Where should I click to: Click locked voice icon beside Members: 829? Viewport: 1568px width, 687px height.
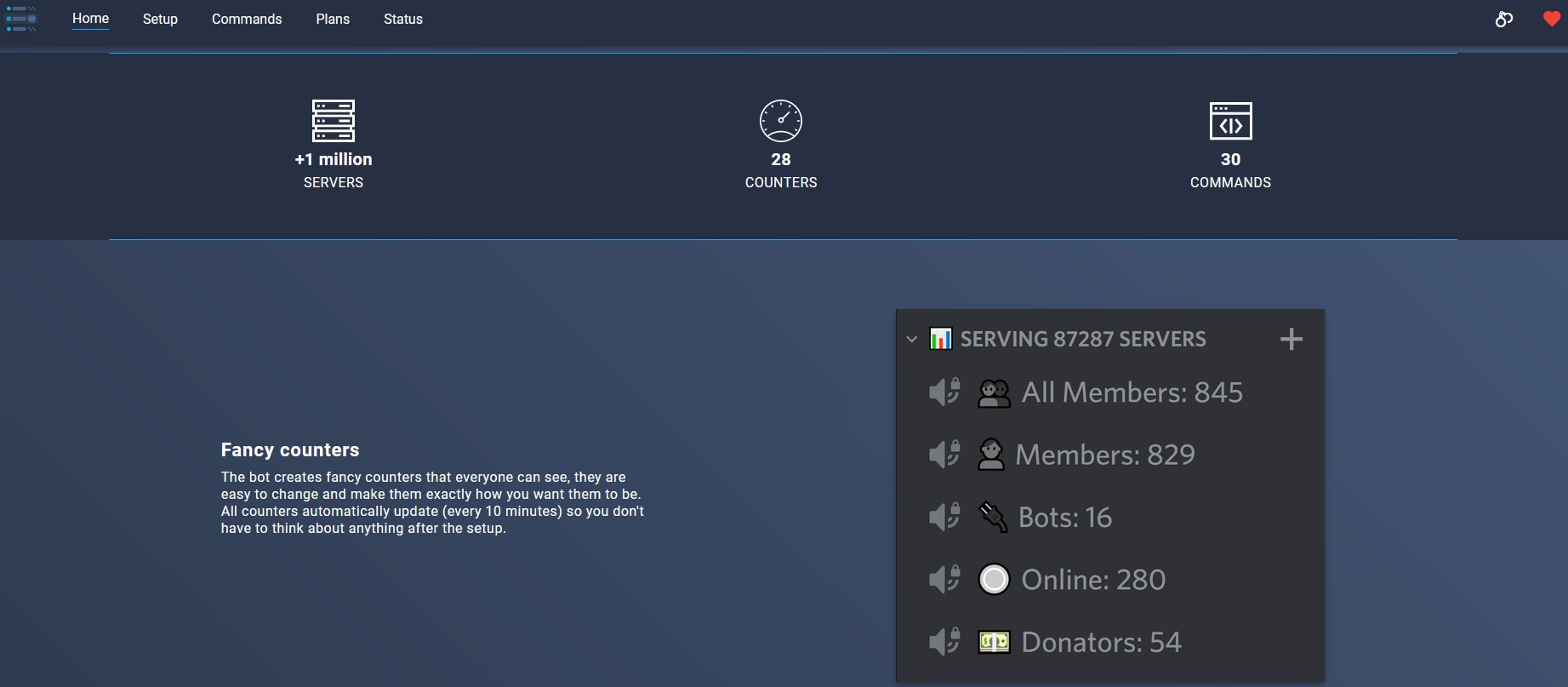tap(944, 455)
